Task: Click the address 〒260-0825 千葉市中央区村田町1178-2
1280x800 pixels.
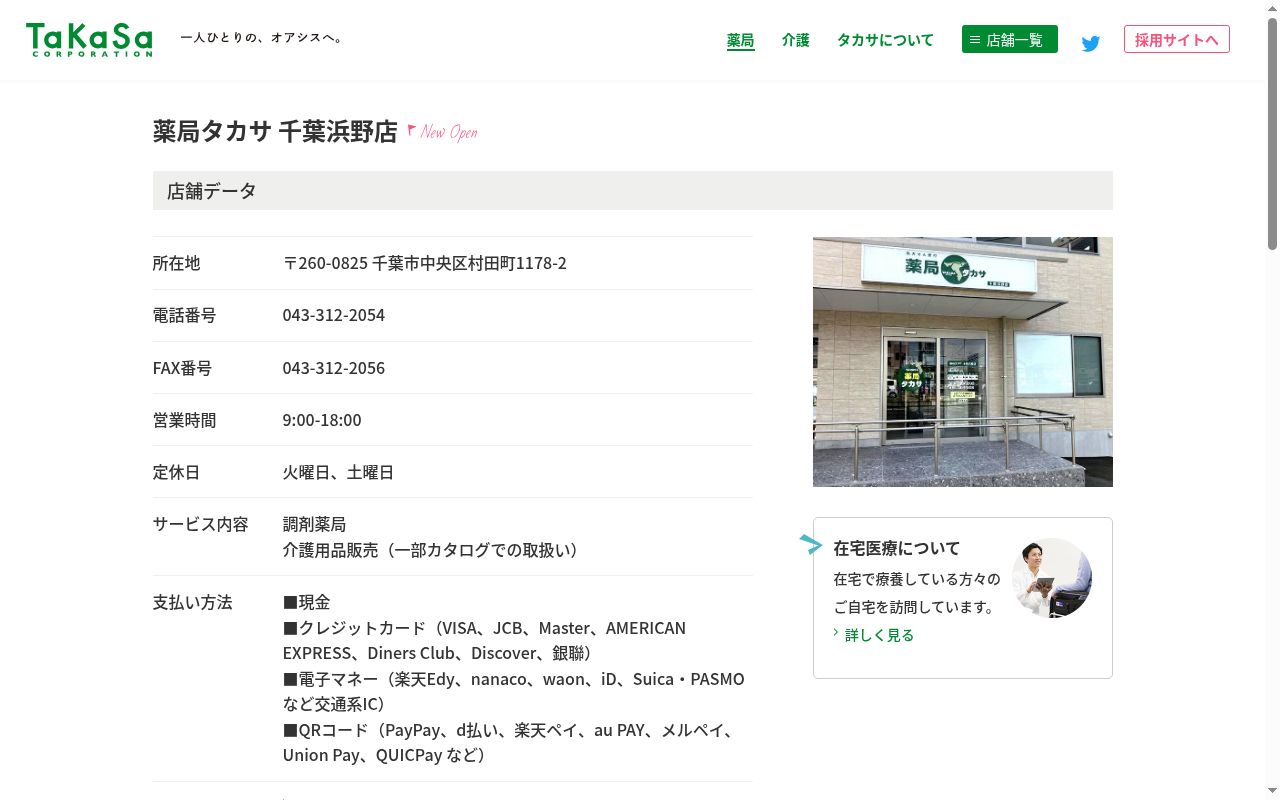Action: 425,263
